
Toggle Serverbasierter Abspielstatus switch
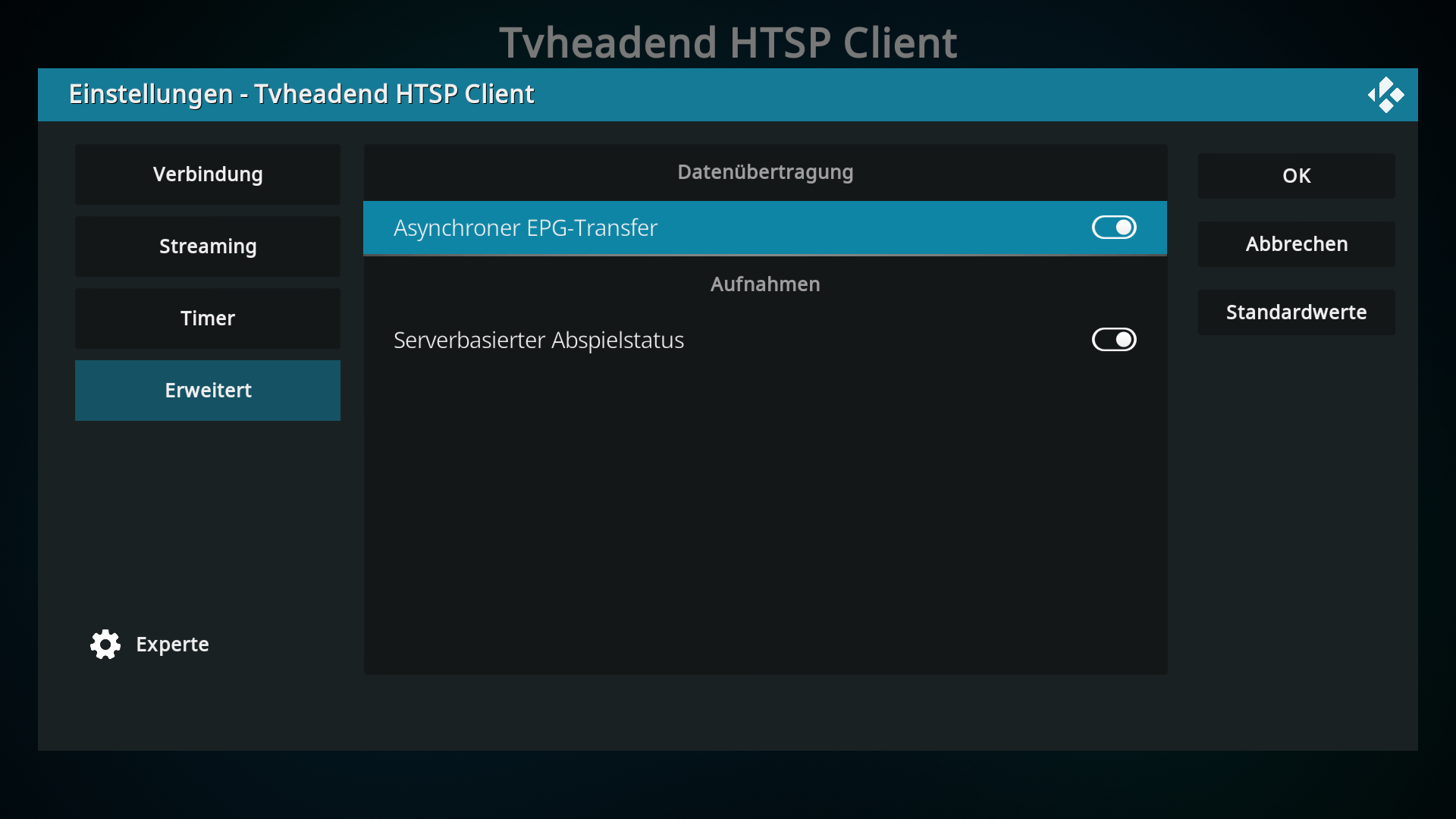point(1113,340)
